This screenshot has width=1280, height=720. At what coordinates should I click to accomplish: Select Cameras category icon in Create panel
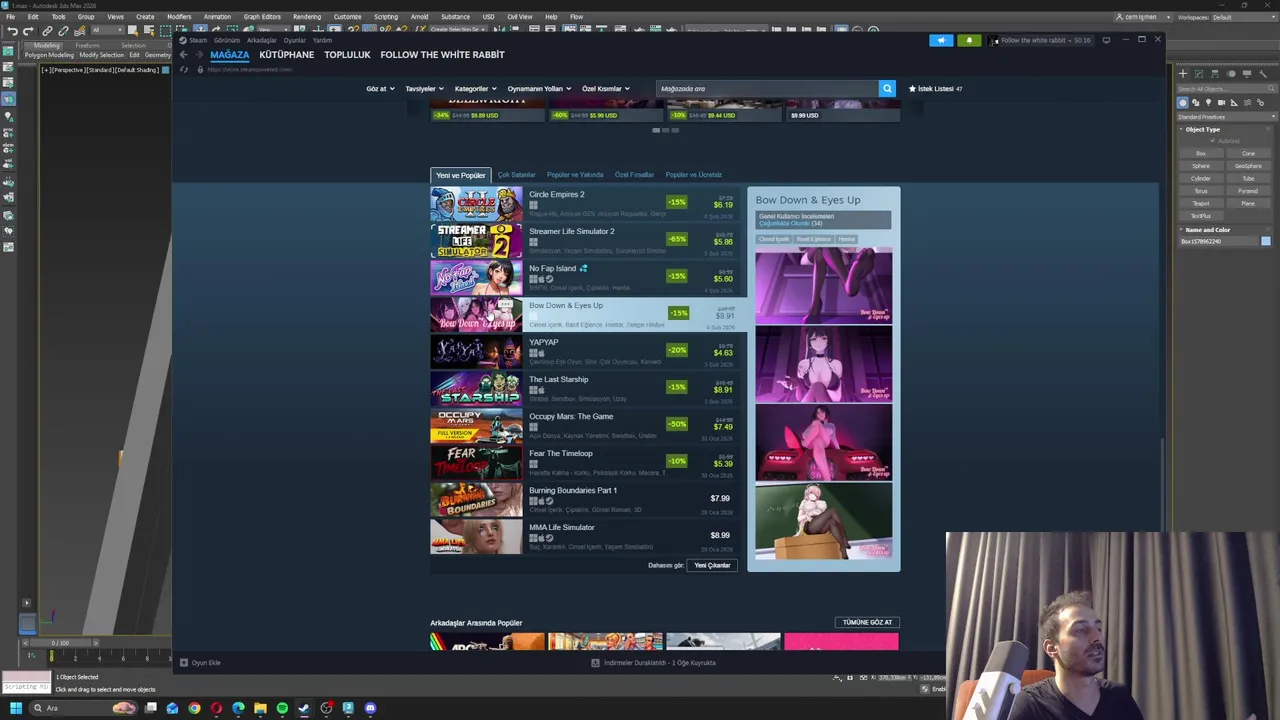pos(1221,102)
